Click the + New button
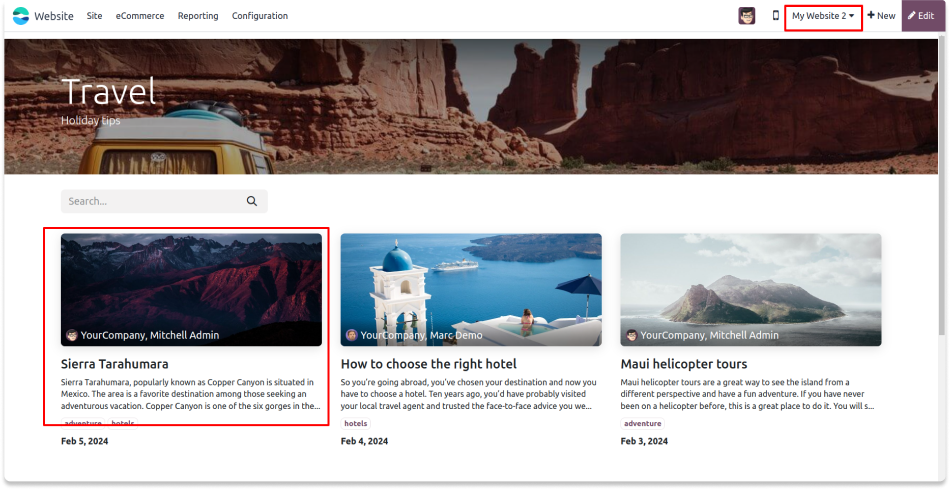 (881, 16)
